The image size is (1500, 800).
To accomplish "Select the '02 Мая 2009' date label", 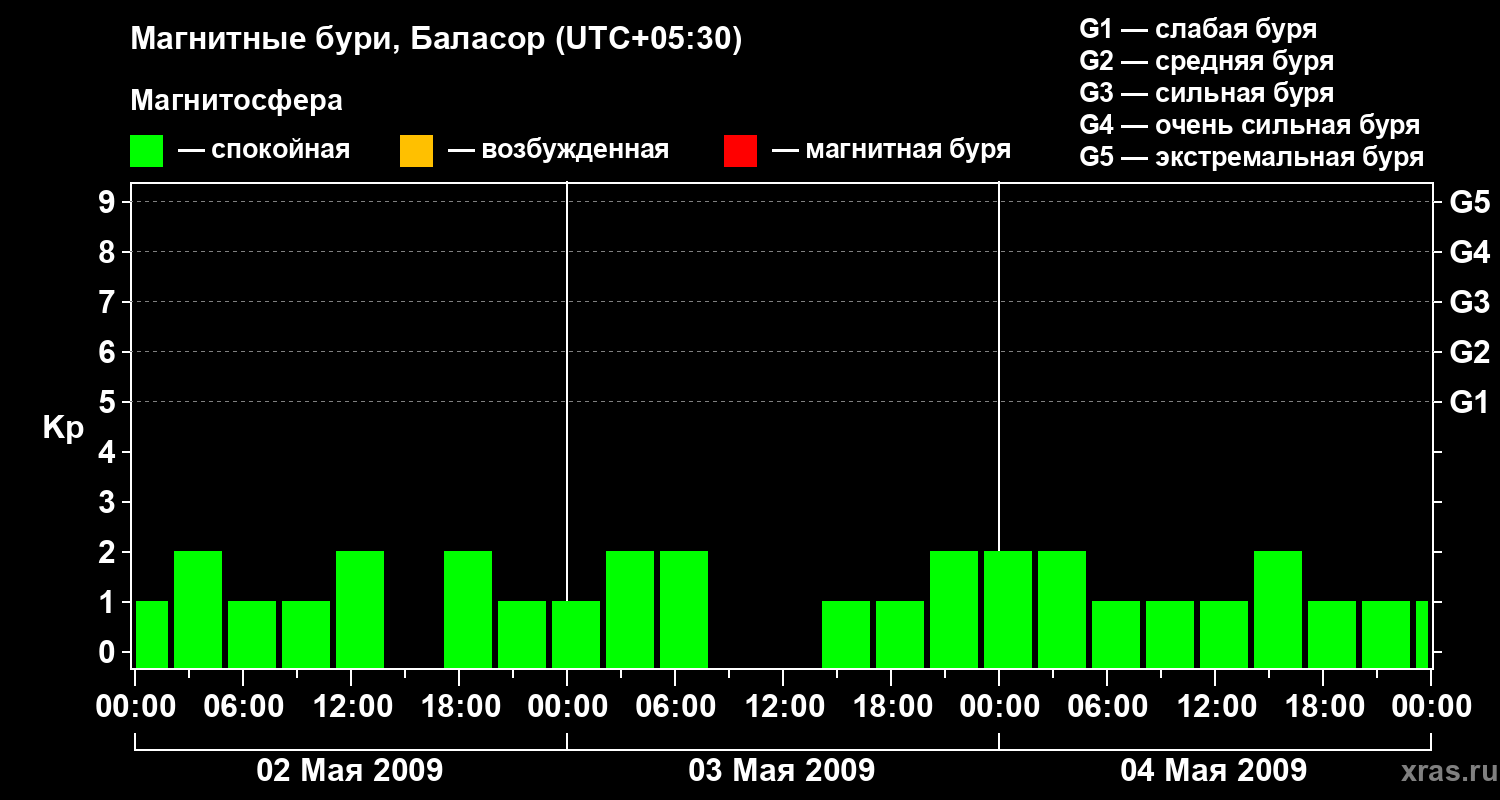I will pyautogui.click(x=350, y=770).
